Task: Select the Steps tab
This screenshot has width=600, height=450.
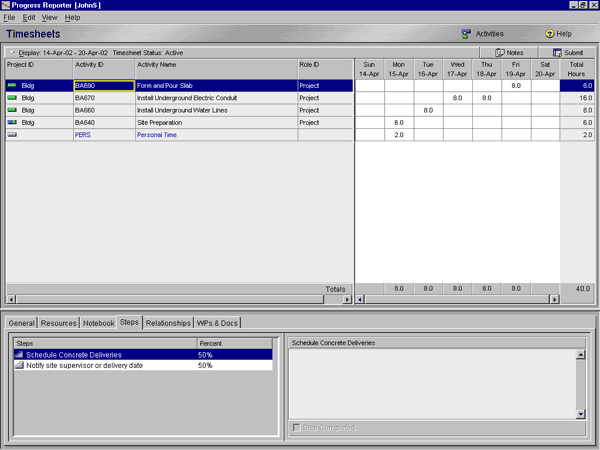Action: click(129, 323)
